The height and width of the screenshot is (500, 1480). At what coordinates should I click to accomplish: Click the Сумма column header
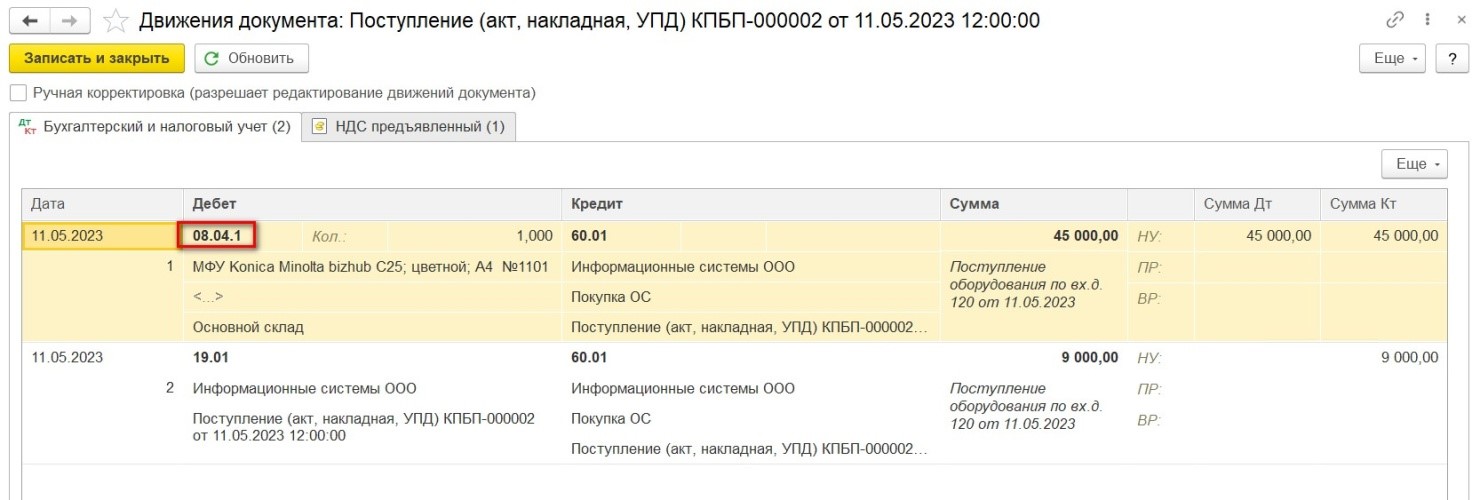point(974,204)
